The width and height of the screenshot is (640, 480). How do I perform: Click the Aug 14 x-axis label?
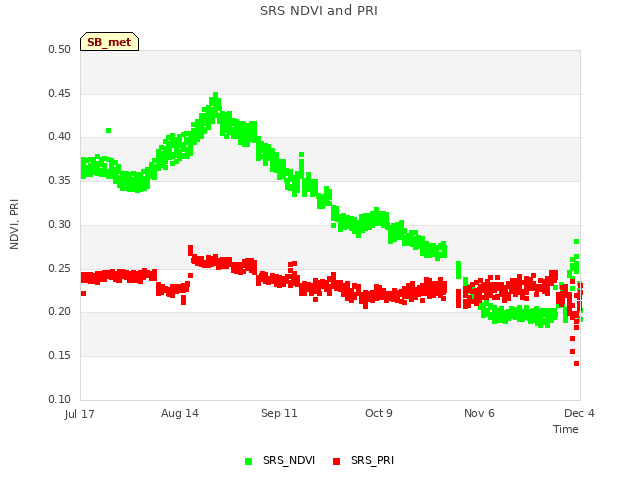[x=180, y=413]
